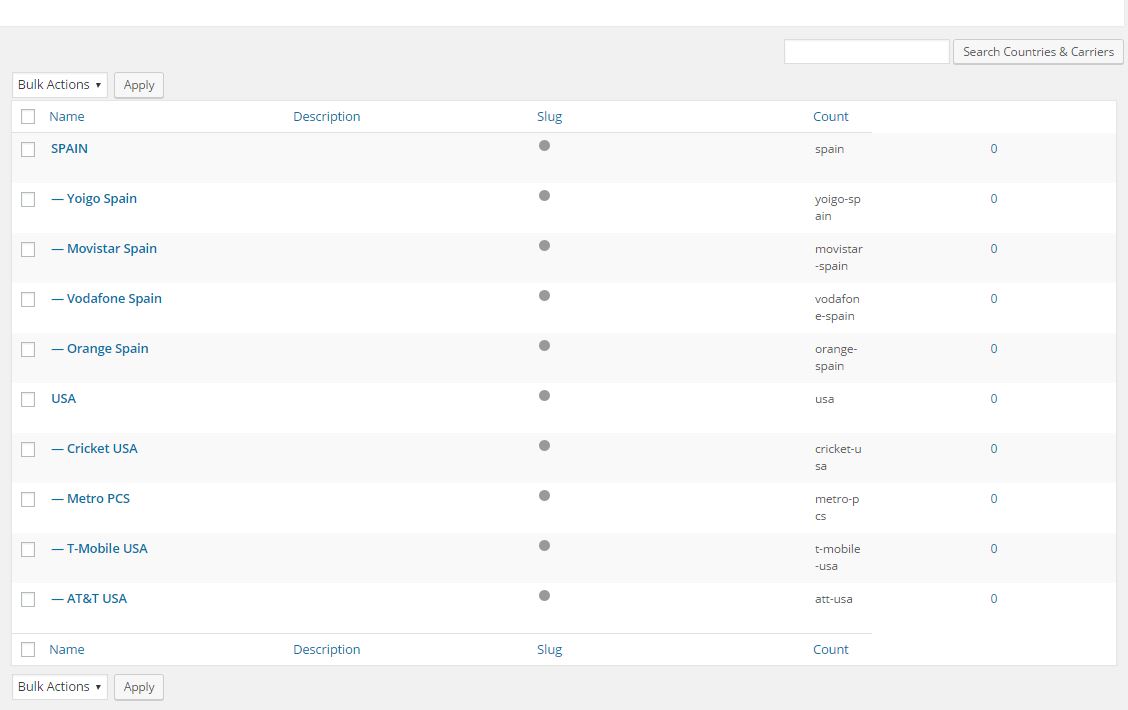Sort by Slug in table footer
Image resolution: width=1128 pixels, height=710 pixels.
tap(550, 650)
